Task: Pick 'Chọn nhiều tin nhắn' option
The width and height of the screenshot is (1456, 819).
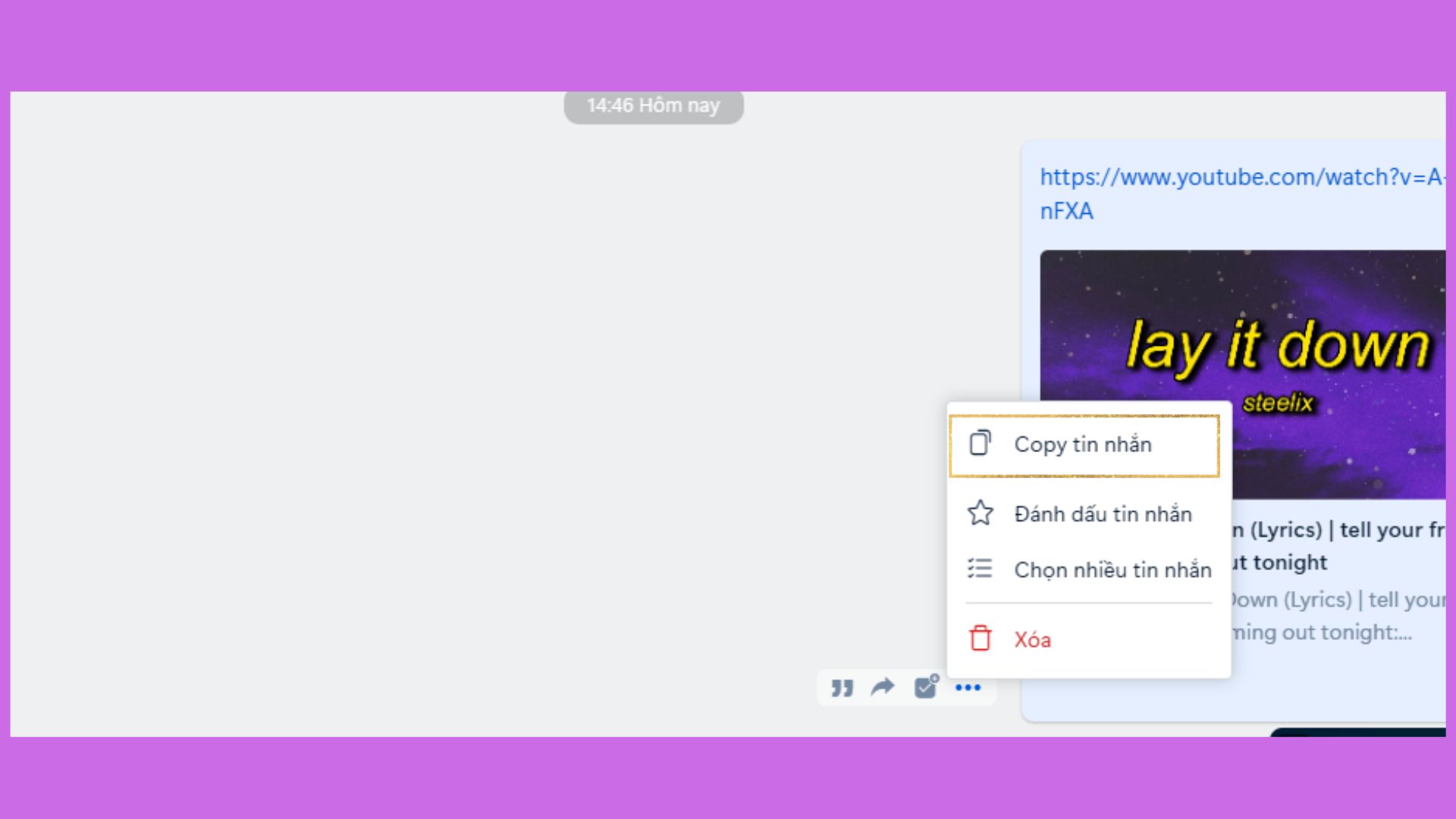Action: [1088, 570]
